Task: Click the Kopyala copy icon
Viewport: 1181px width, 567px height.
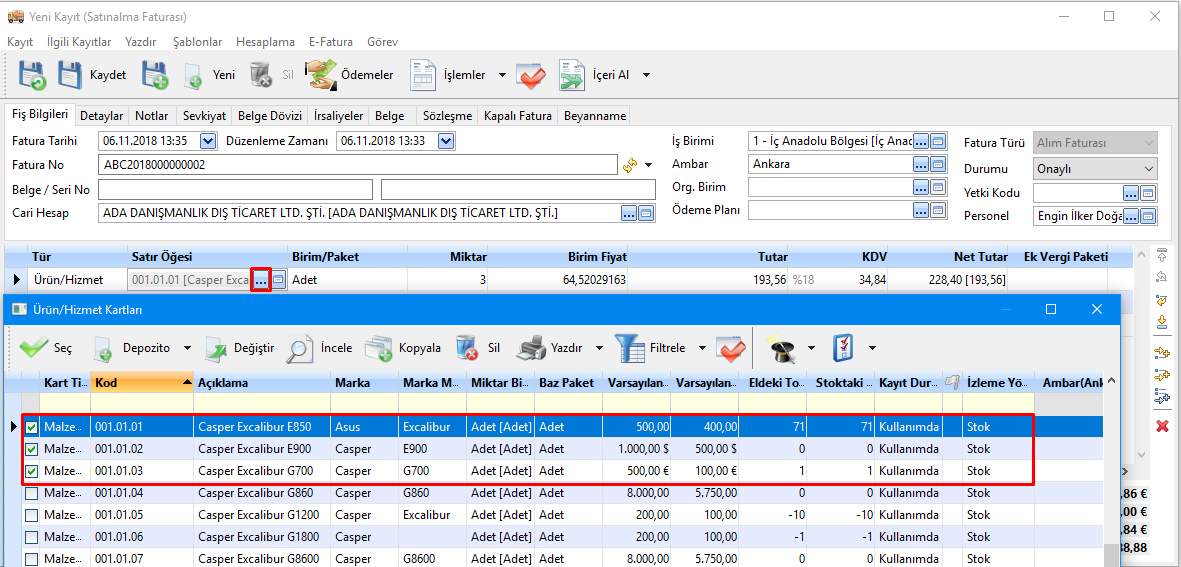Action: pos(379,348)
